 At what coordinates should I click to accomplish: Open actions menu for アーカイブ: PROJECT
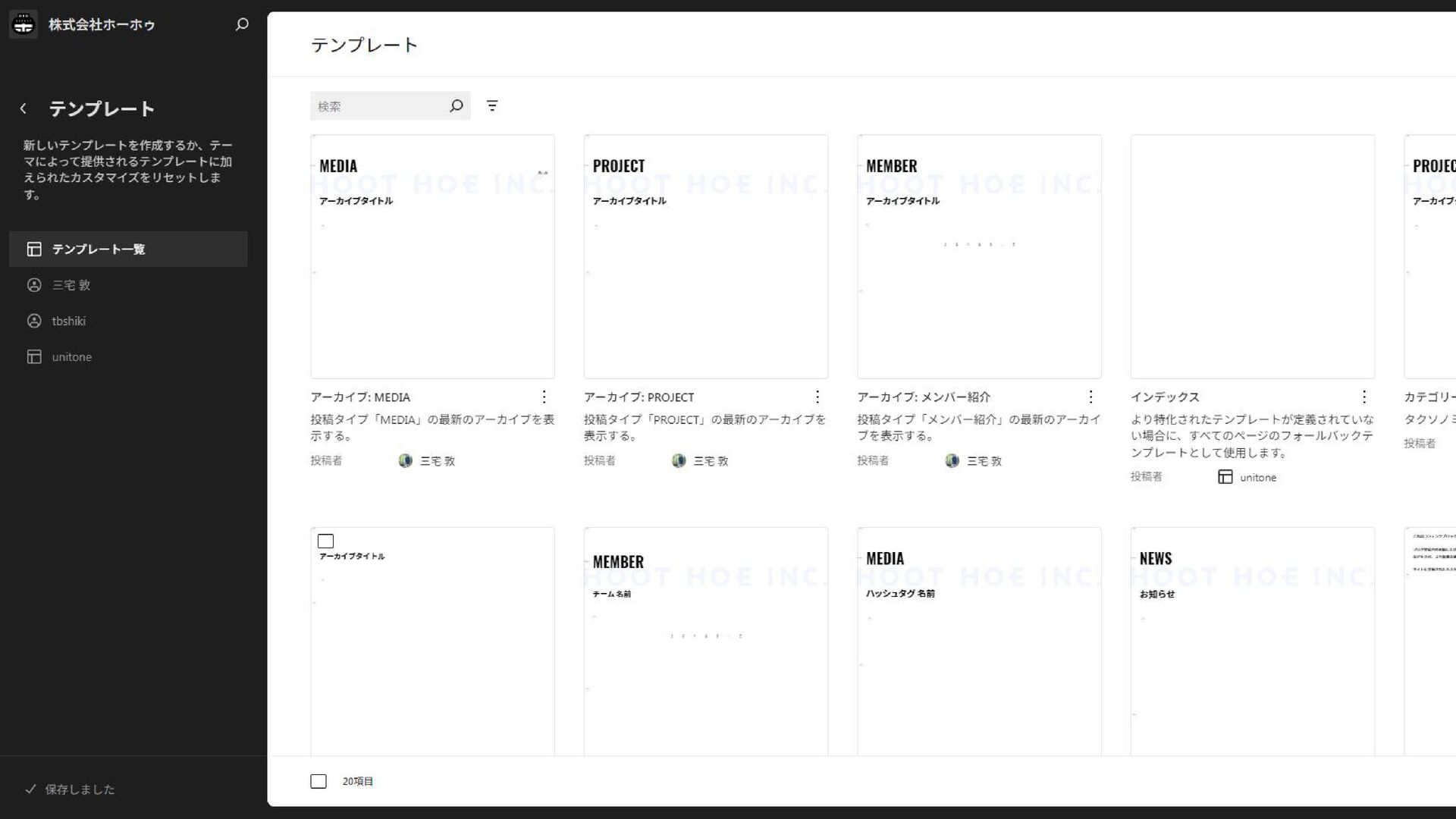(x=817, y=397)
